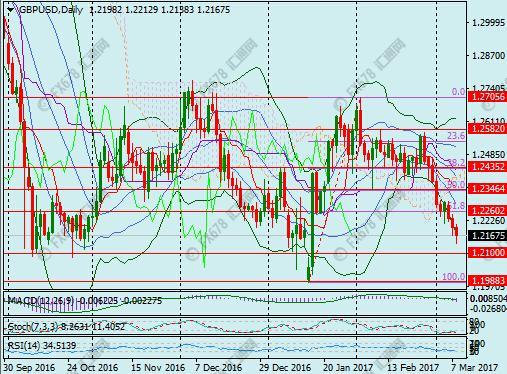Viewport: 507px width, 374px height.
Task: Click the Fibonacci 0.0 level label
Action: 458,92
